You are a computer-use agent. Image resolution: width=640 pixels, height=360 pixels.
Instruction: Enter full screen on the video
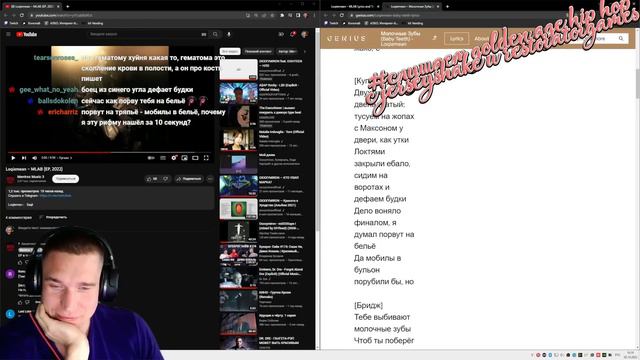(206, 158)
